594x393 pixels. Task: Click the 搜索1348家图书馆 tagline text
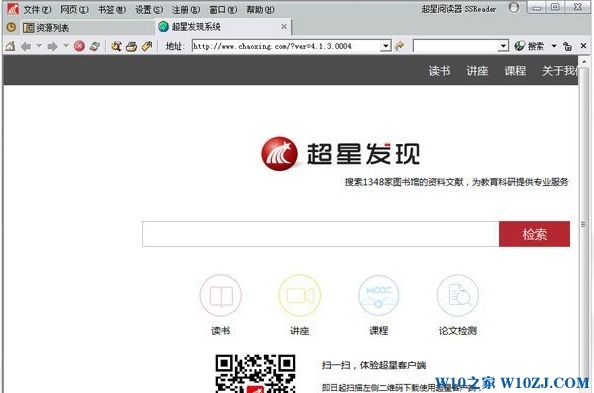[456, 182]
